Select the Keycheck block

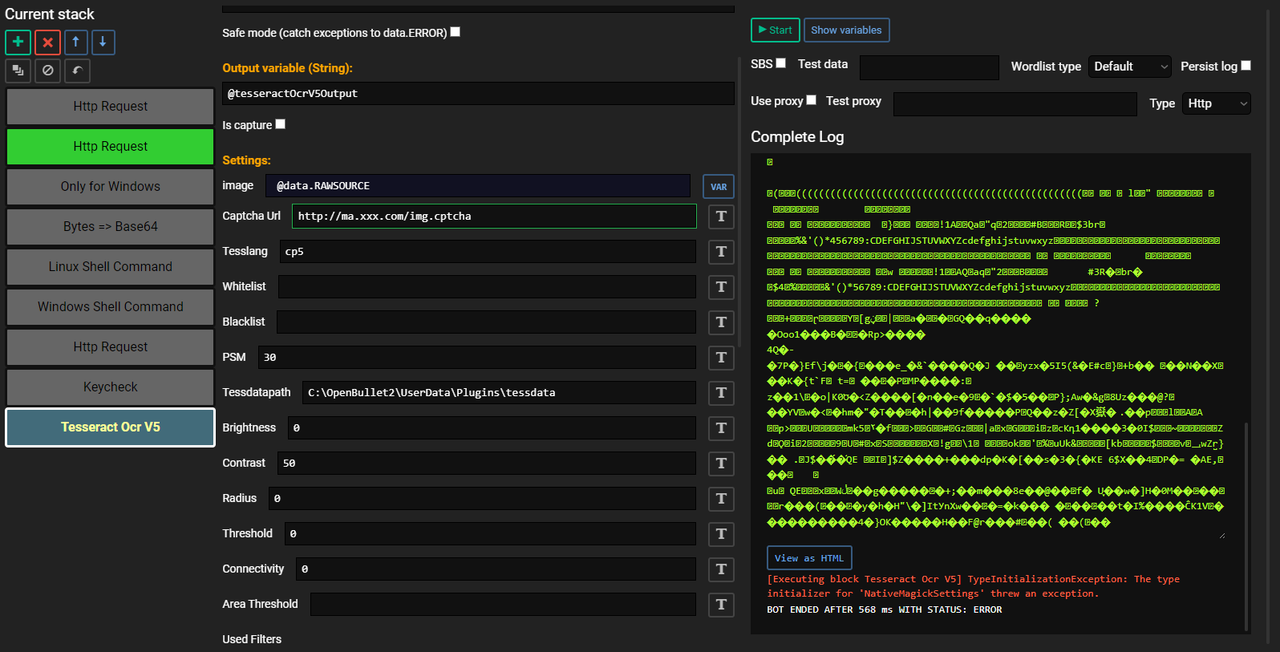pos(110,386)
